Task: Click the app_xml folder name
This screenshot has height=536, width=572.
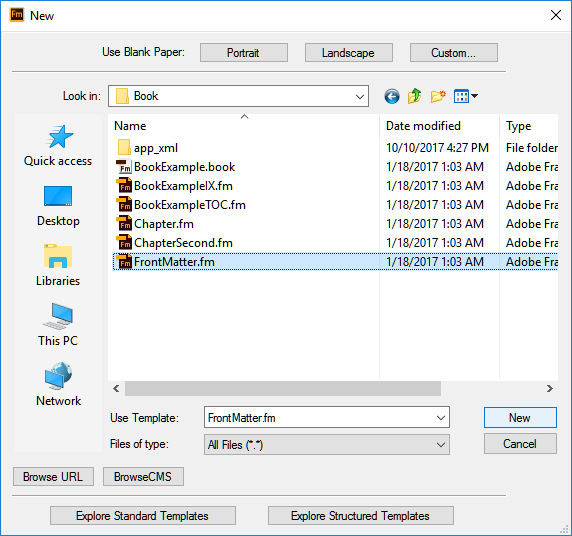Action: [x=156, y=148]
